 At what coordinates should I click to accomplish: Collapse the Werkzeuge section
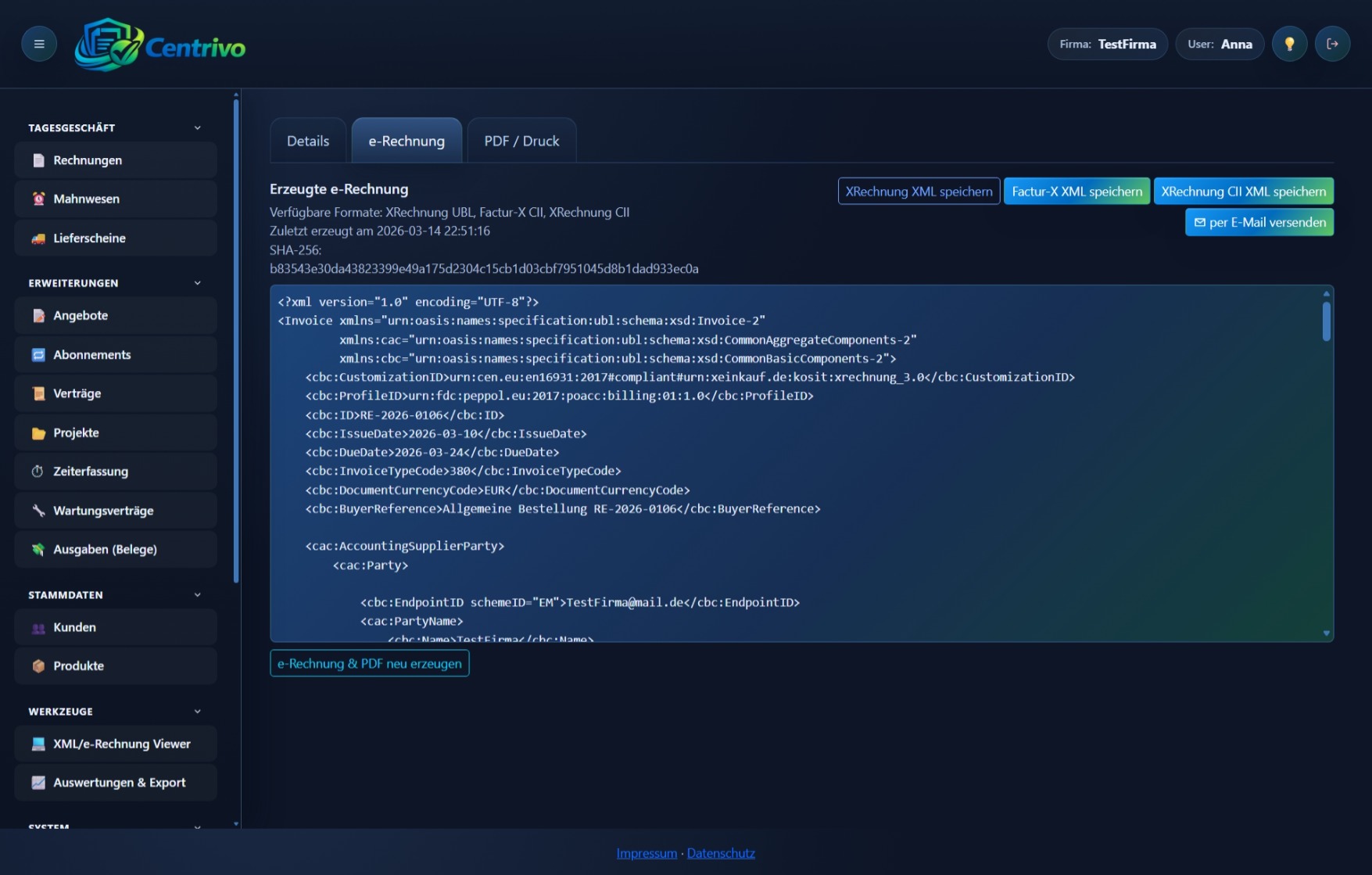tap(197, 712)
